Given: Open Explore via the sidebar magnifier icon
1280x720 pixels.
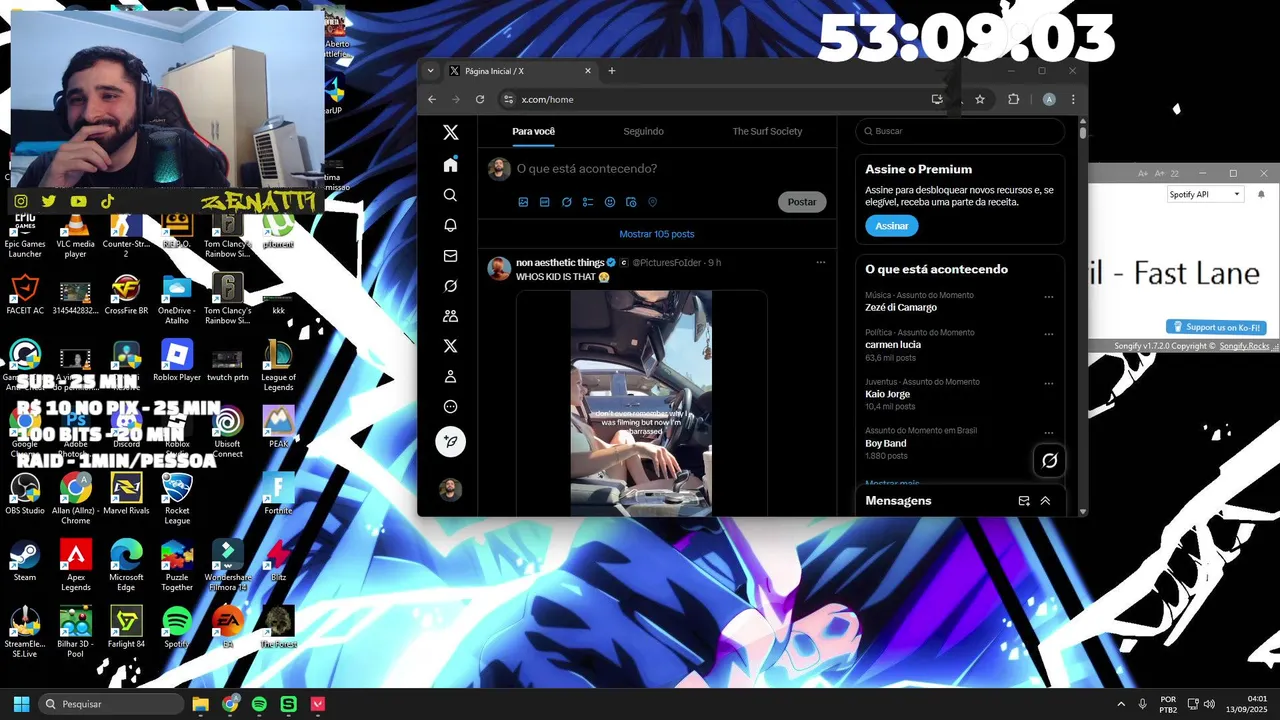Looking at the screenshot, I should tap(450, 195).
